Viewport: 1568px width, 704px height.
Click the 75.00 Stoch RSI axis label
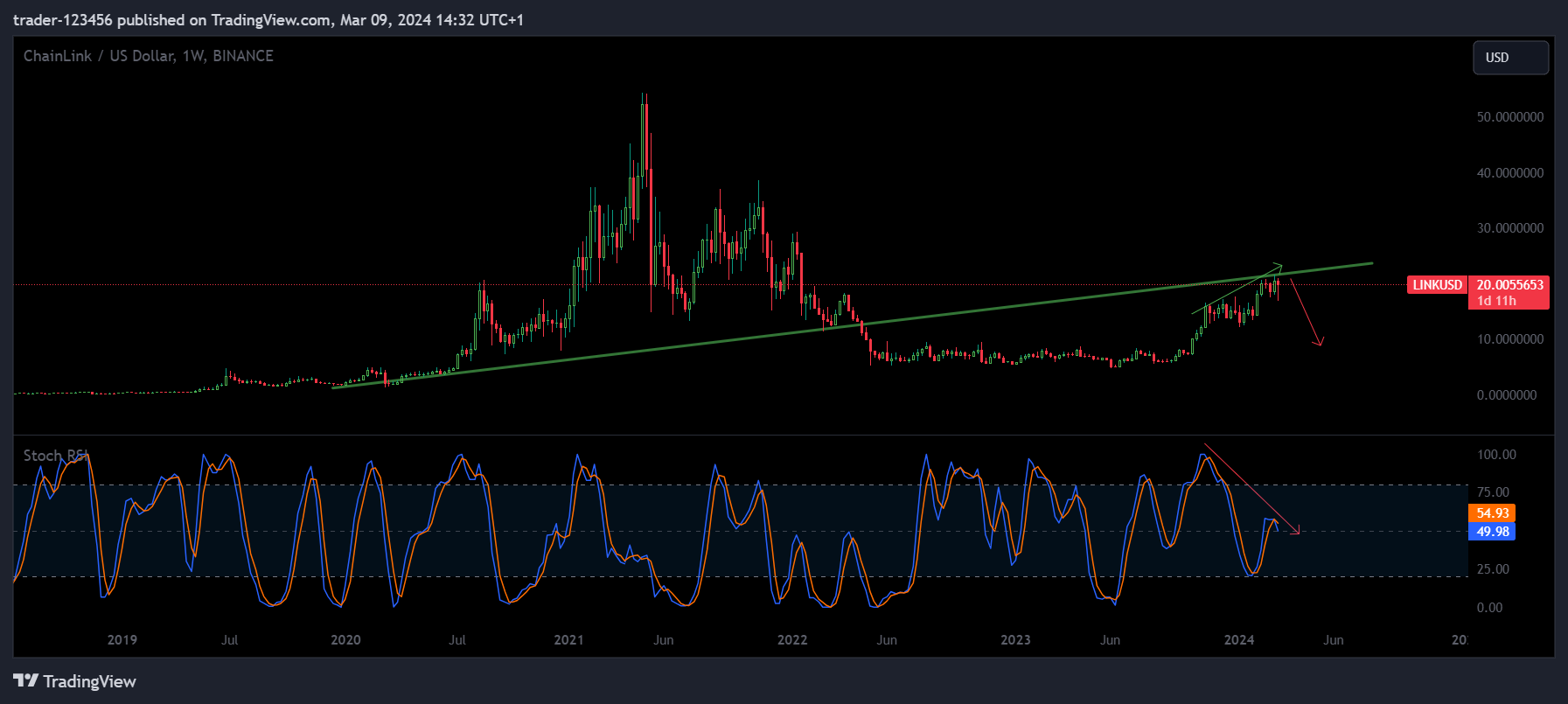1493,492
